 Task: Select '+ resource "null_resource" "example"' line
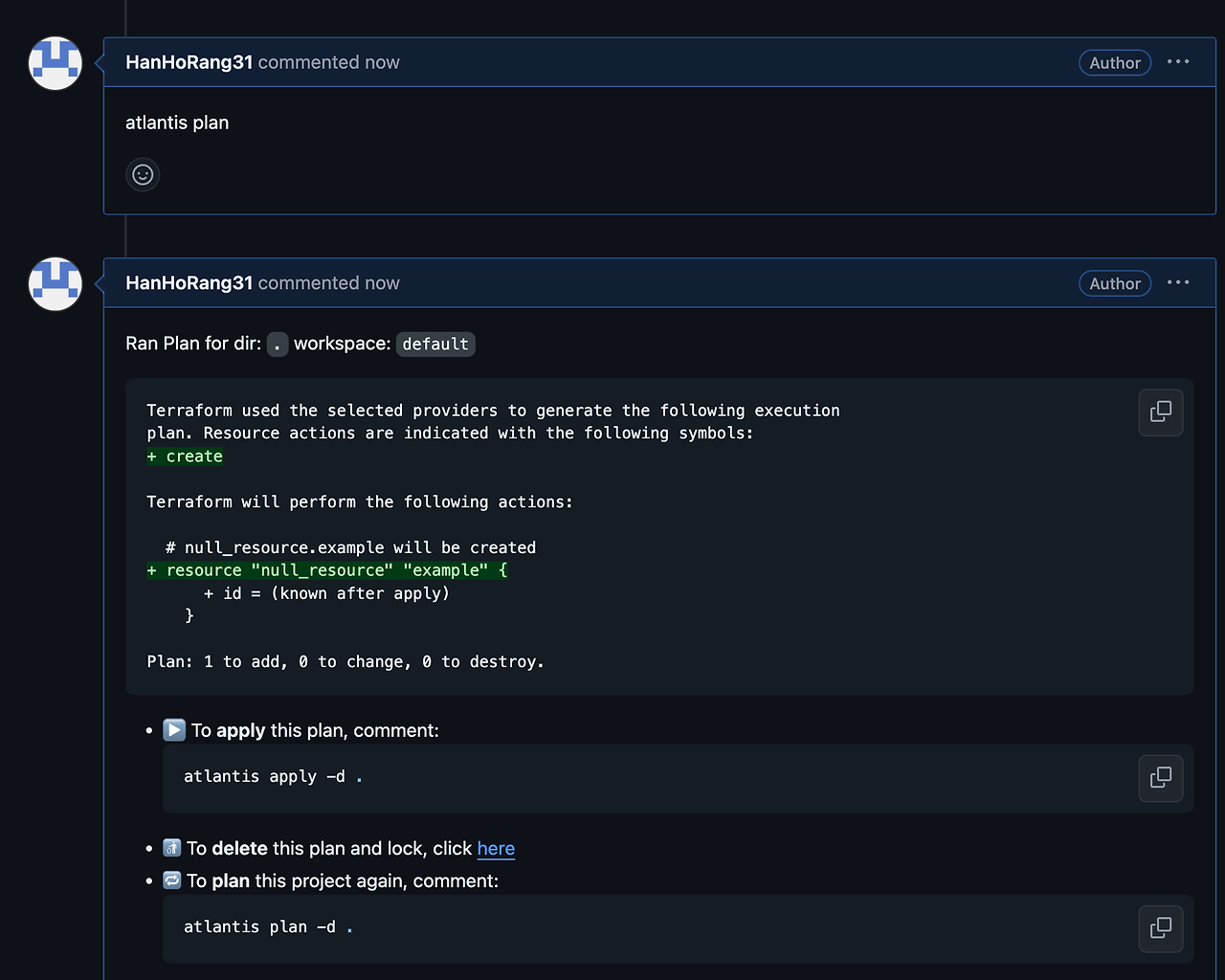click(x=327, y=570)
